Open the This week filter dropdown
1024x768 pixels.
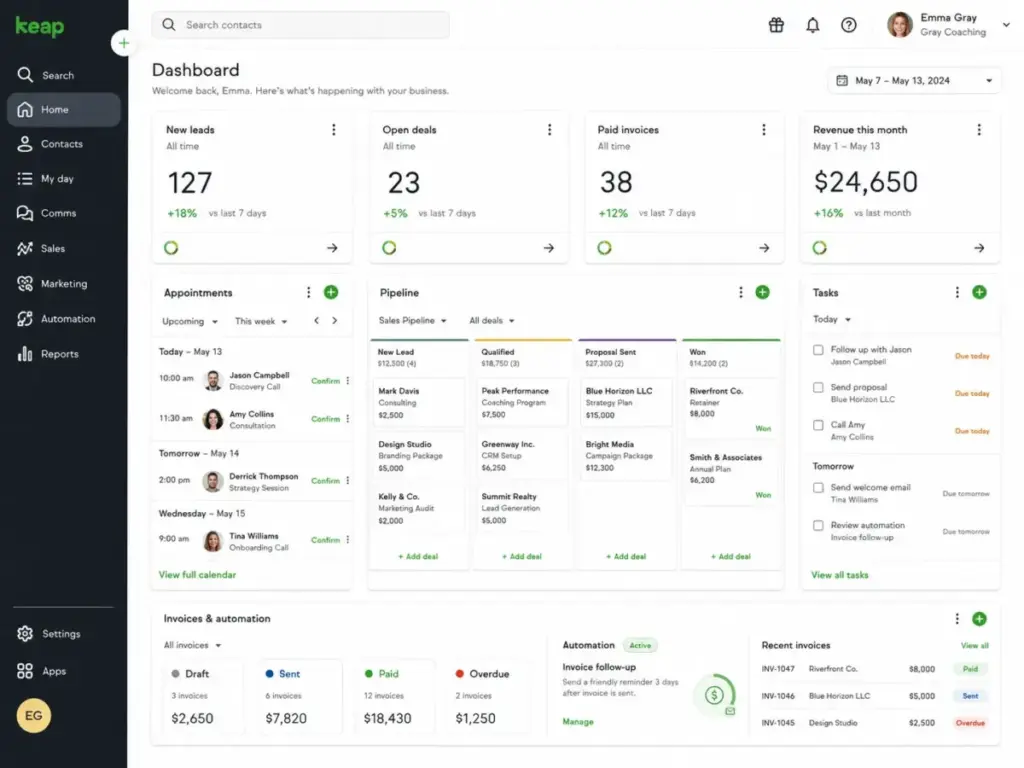tap(261, 321)
